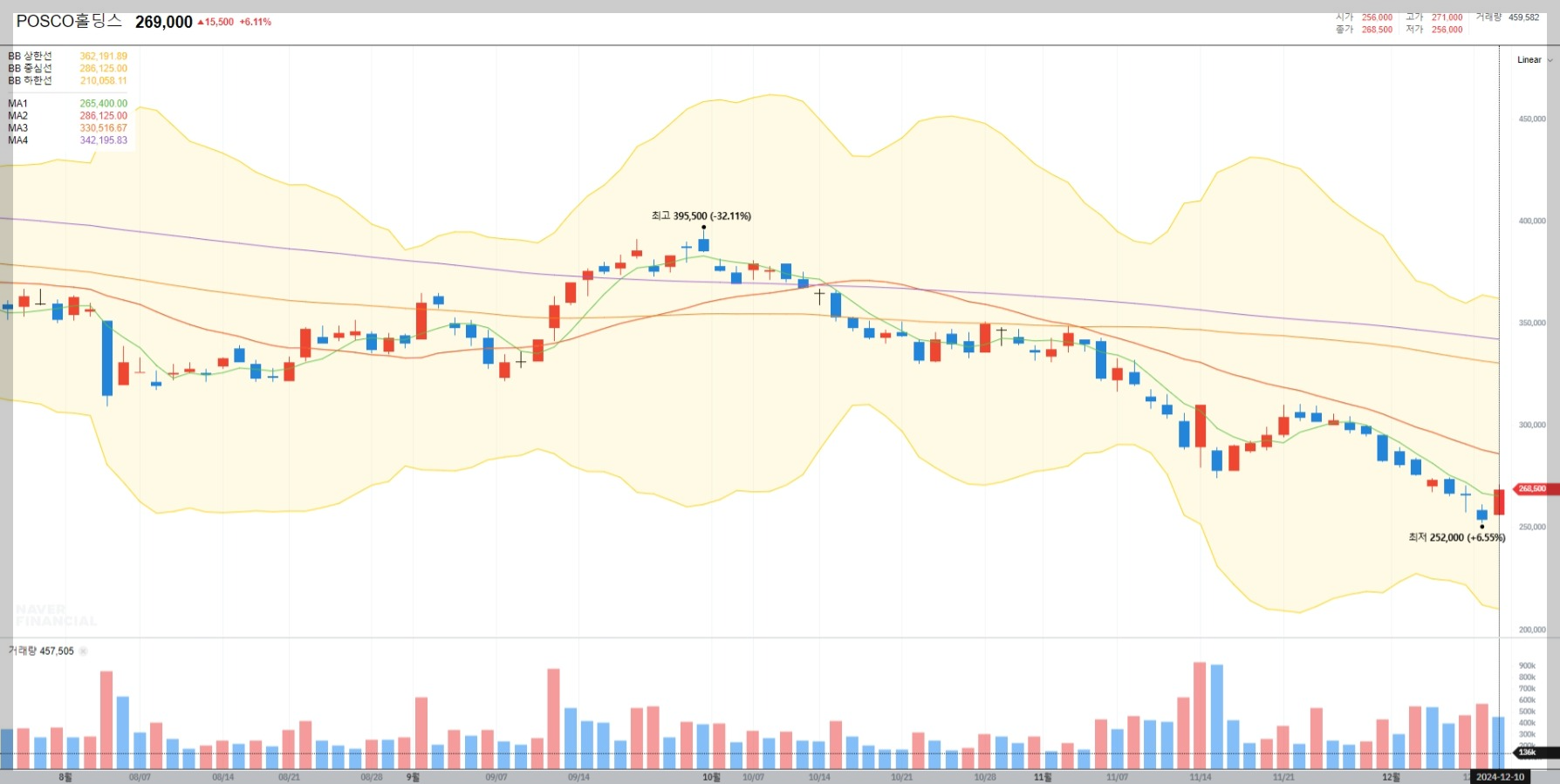
Task: Click the MA1 value 265,400.00
Action: (104, 104)
